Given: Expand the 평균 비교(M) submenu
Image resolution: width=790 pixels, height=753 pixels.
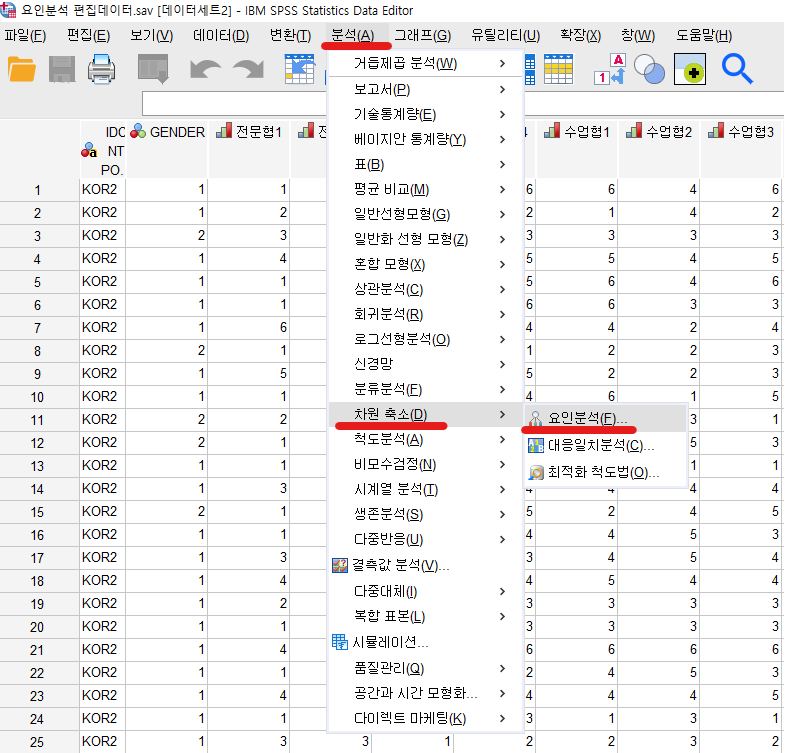Looking at the screenshot, I should 426,189.
